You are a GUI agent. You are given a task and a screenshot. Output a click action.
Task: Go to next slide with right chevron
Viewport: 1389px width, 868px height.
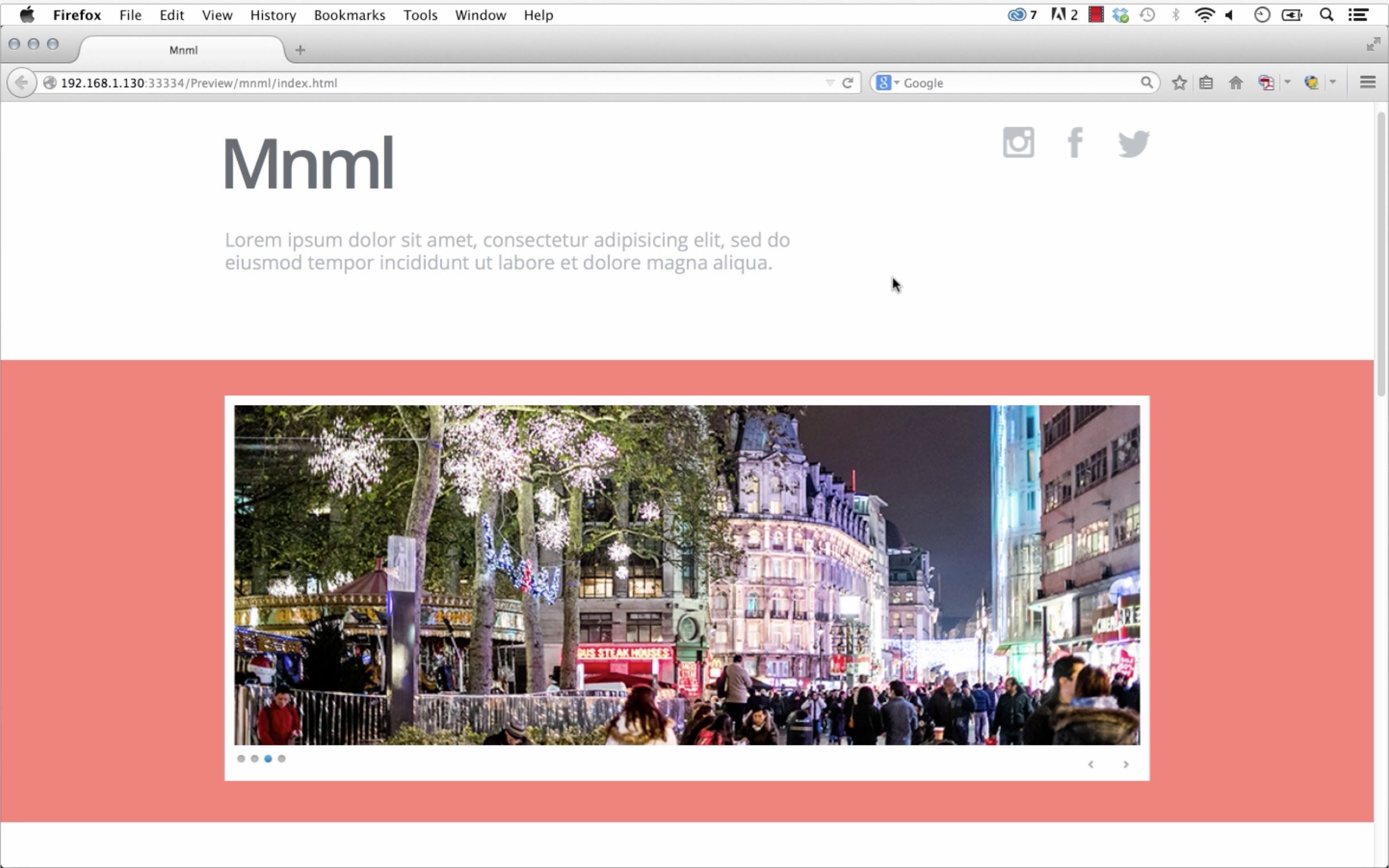(1125, 764)
